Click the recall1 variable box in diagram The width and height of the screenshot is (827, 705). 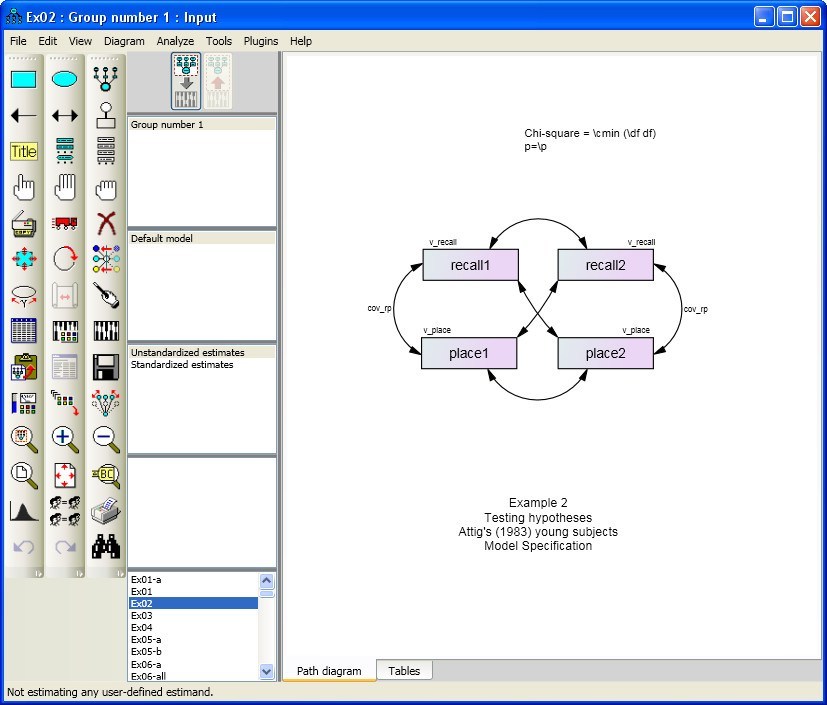coord(470,265)
